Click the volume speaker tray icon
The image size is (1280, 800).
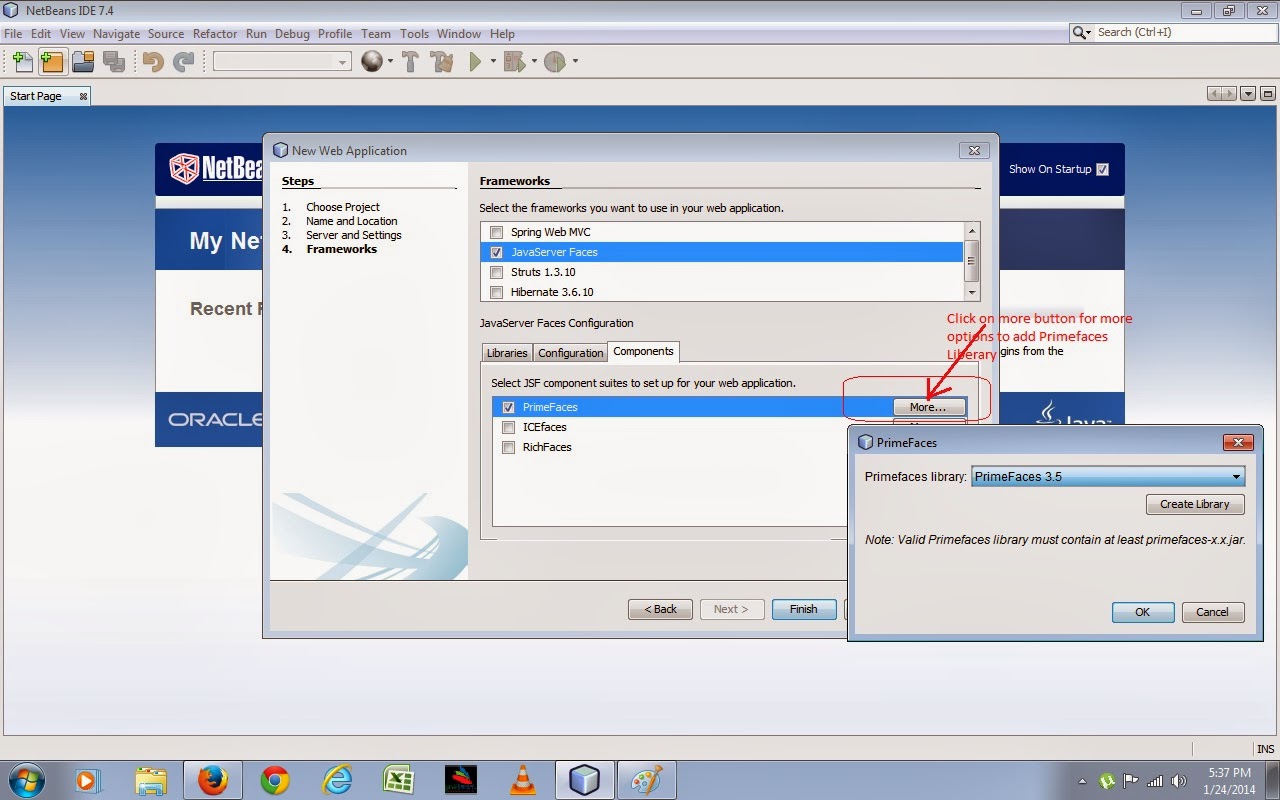[x=1179, y=781]
